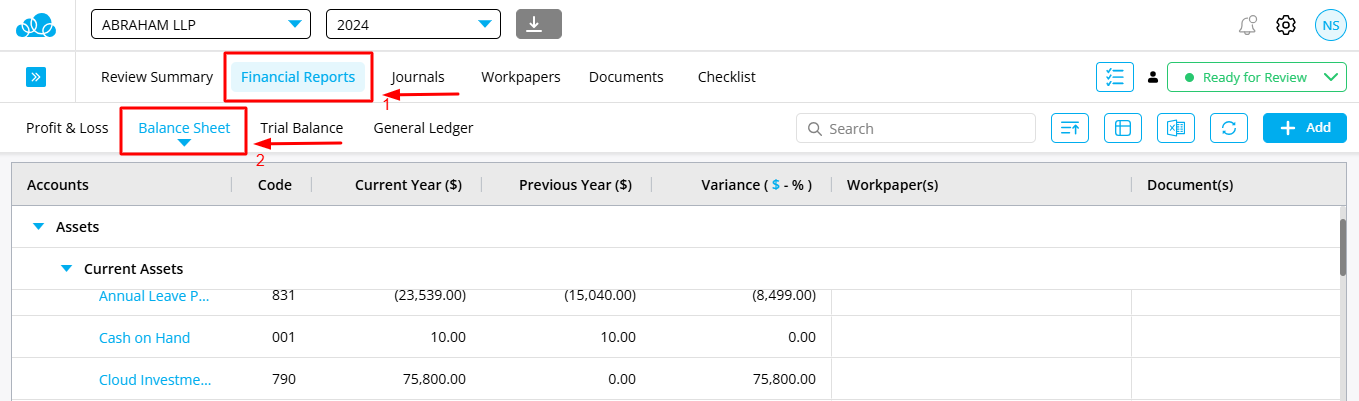Expand the sidebar with double-chevron icon

[x=37, y=77]
